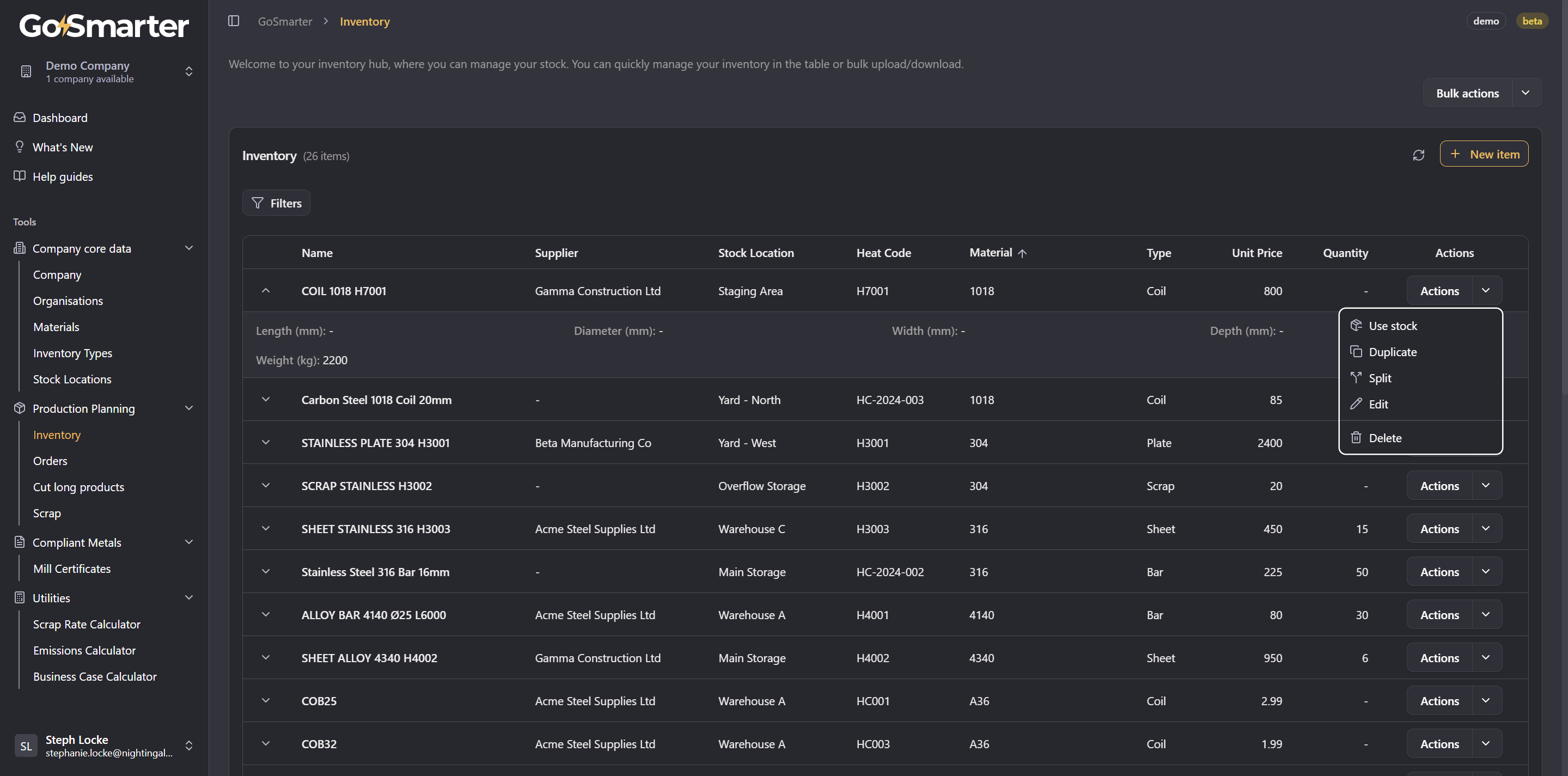The image size is (1568, 776).
Task: Select Use stock from the menu
Action: click(x=1392, y=326)
